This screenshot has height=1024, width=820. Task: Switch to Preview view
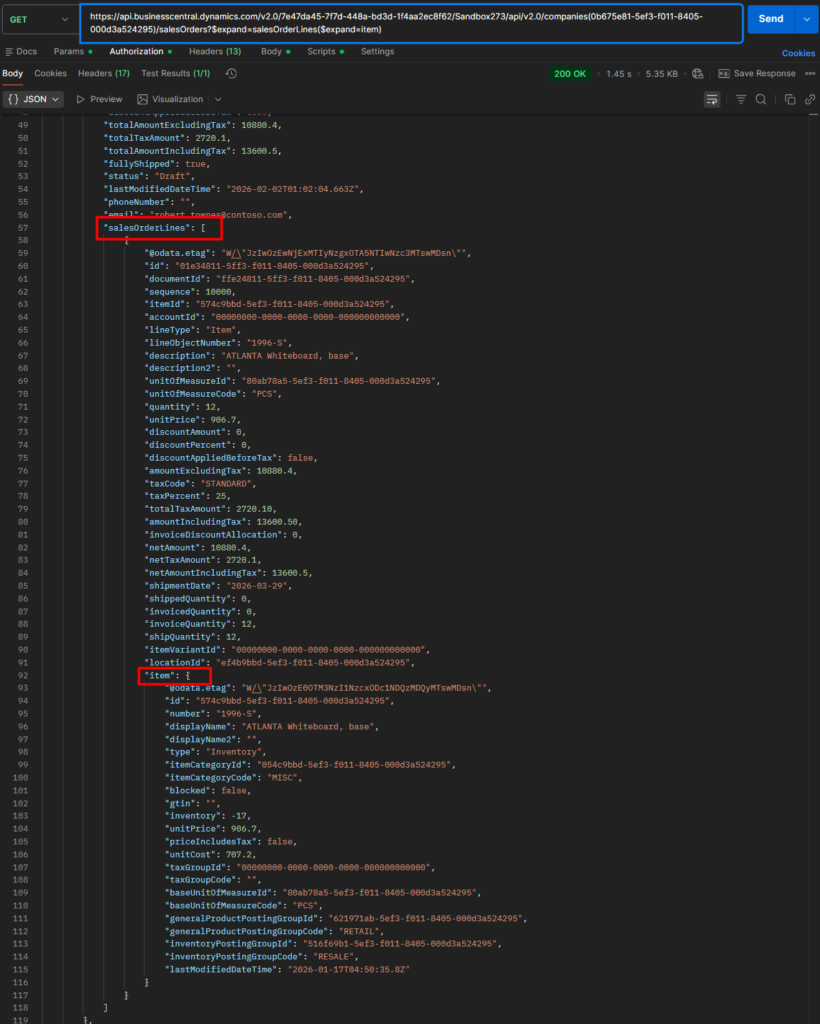coord(99,99)
